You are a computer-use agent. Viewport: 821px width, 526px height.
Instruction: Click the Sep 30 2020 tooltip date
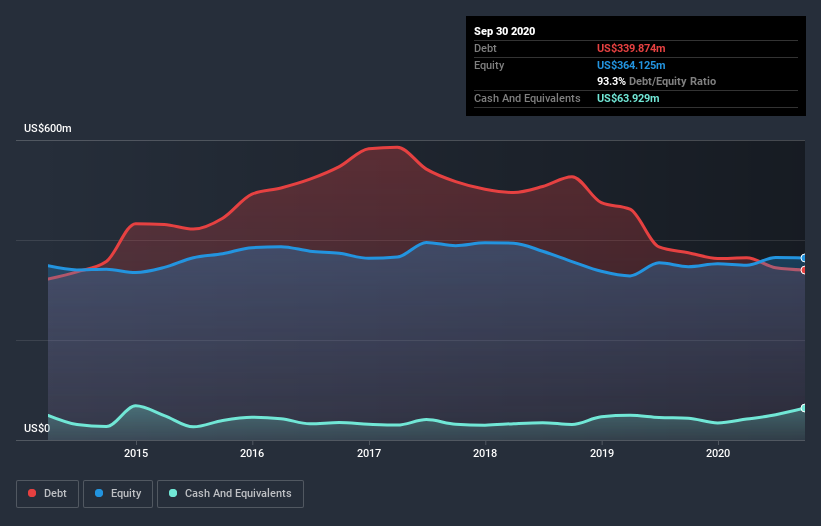tap(504, 31)
